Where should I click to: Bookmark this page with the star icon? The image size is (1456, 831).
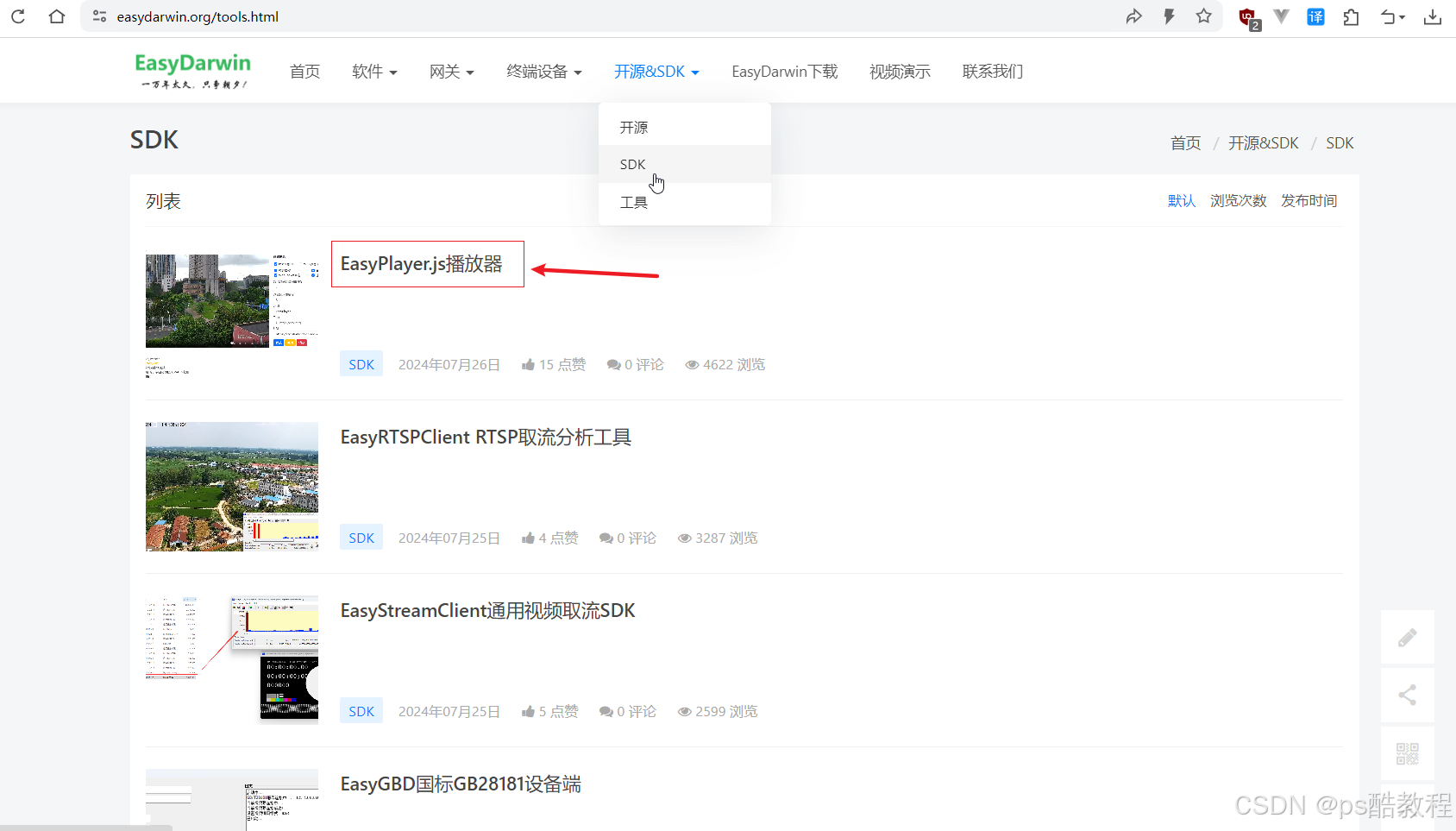(x=1204, y=16)
